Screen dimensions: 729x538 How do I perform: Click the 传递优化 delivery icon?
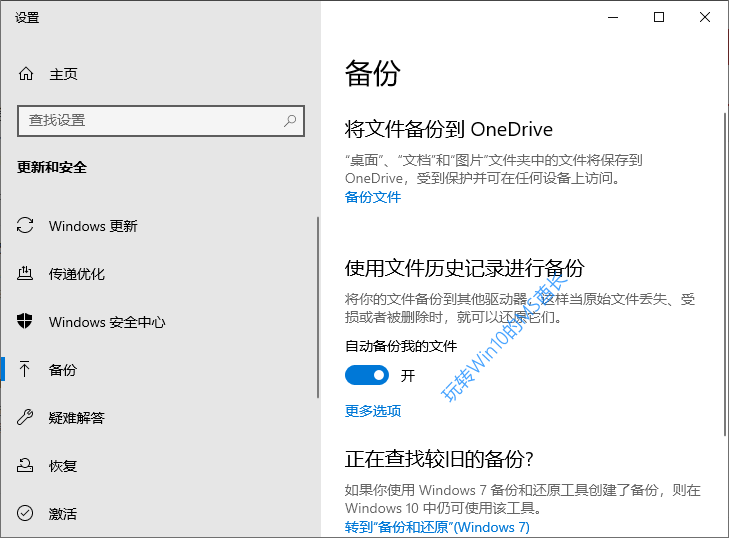click(x=25, y=273)
